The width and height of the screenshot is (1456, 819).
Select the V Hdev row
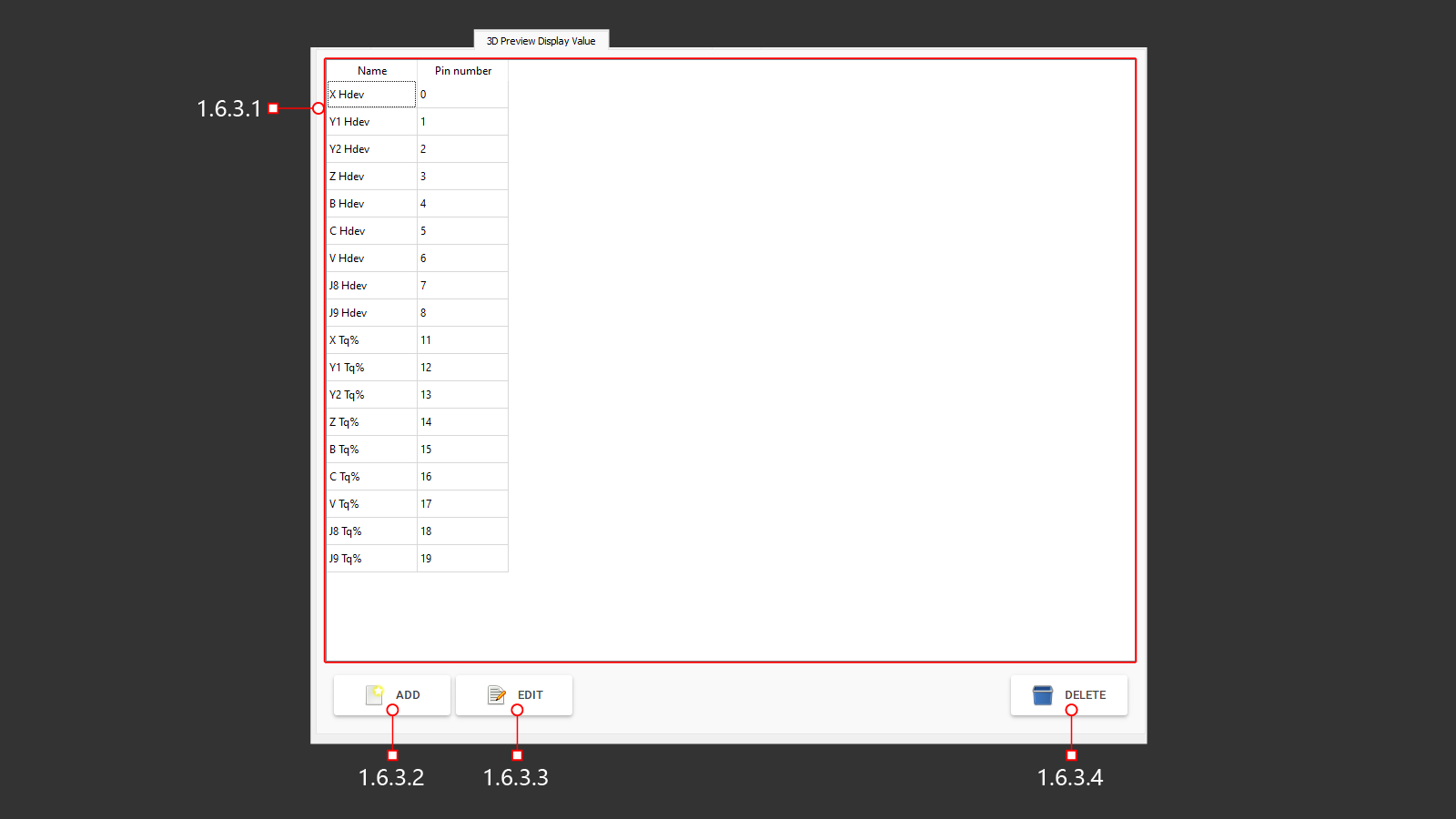[370, 258]
